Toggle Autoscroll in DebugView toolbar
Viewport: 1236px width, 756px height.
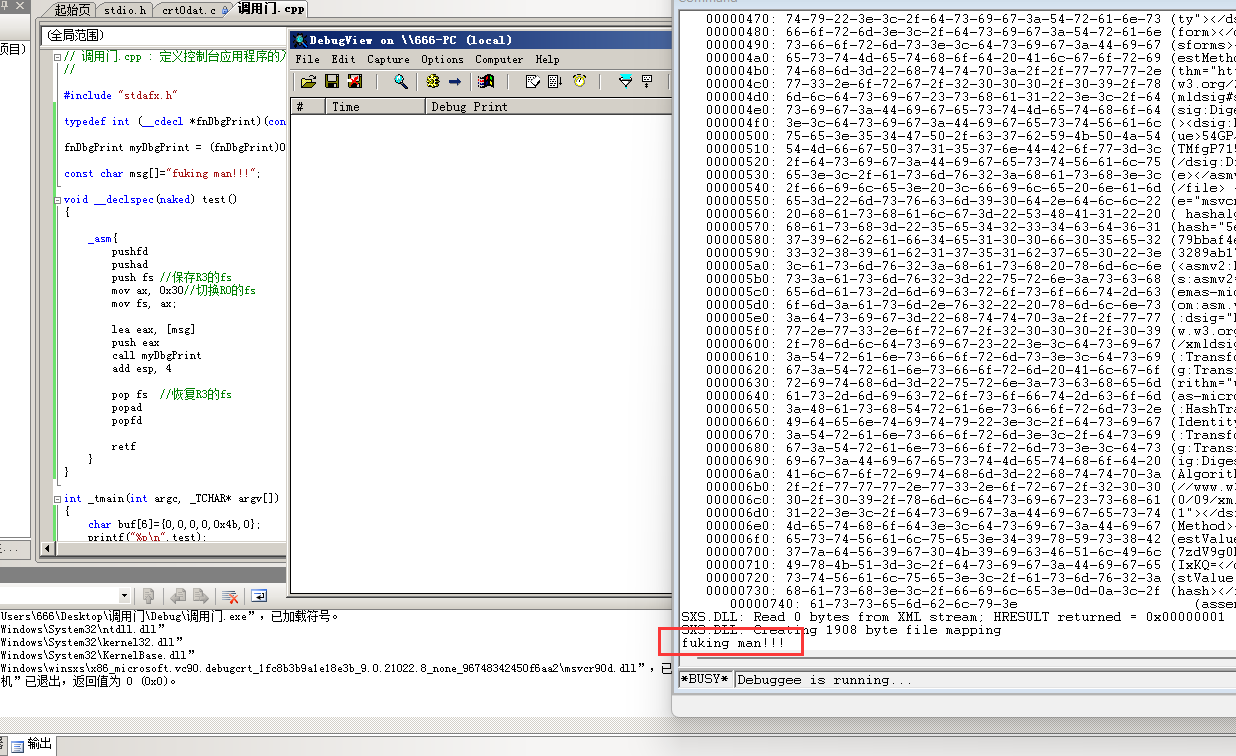click(x=557, y=82)
